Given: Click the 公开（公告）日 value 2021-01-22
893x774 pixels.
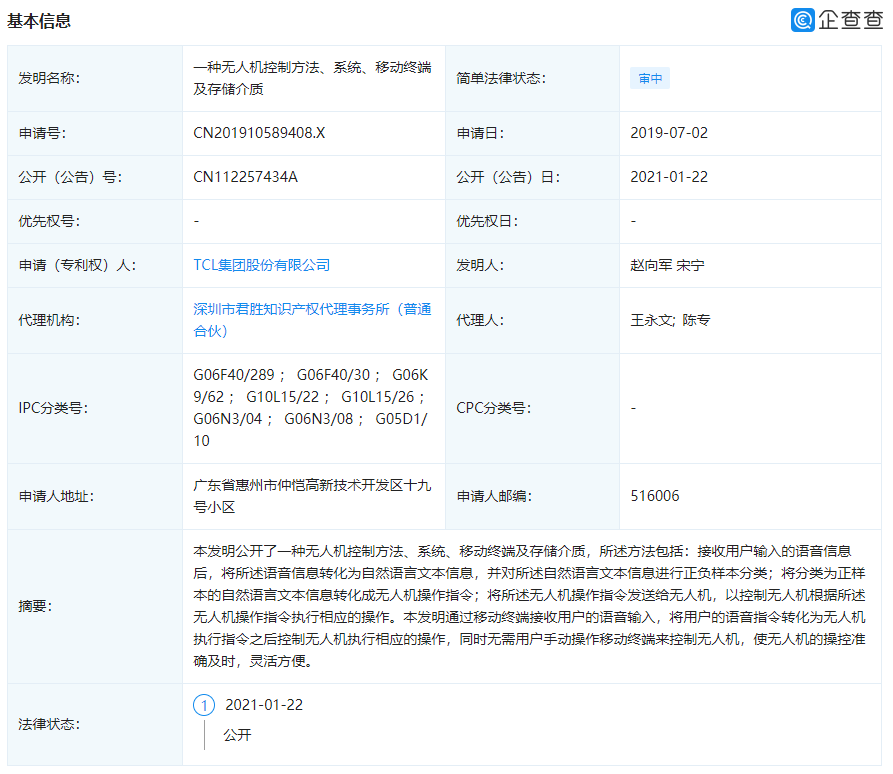Looking at the screenshot, I should 669,177.
